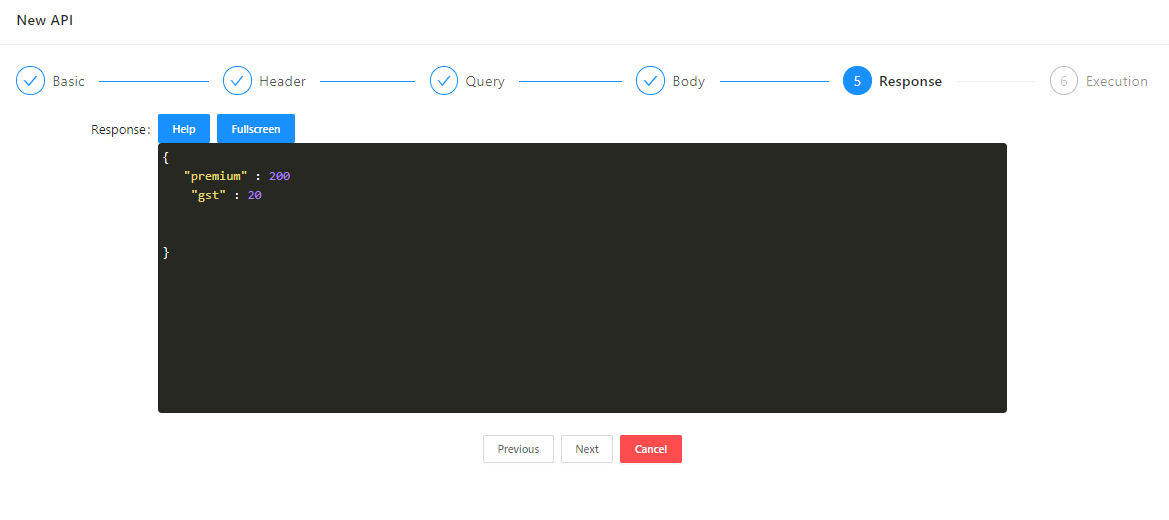Open the Help button
The image size is (1169, 520).
pyautogui.click(x=184, y=128)
